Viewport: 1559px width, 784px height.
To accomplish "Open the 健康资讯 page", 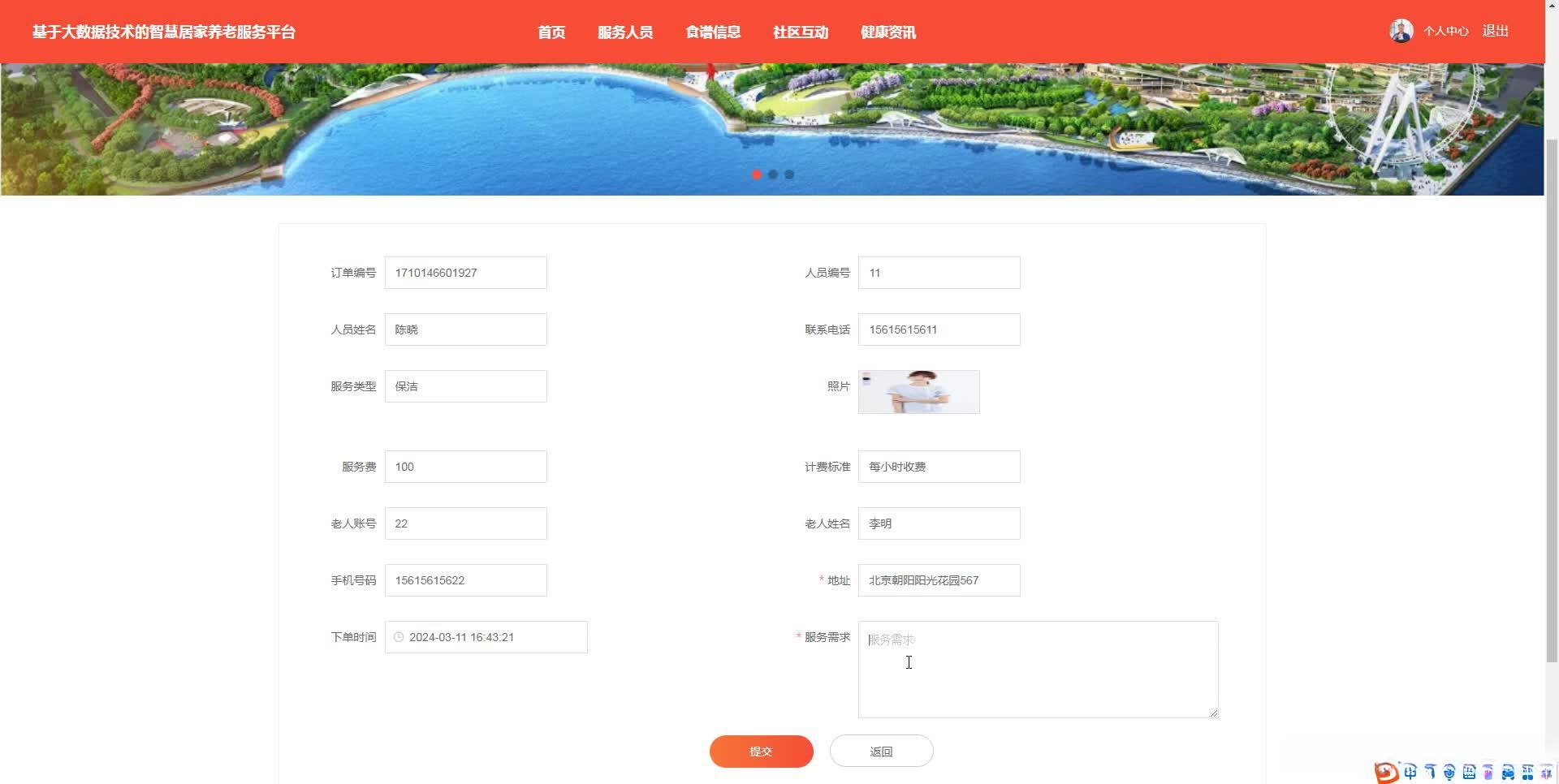I will (887, 32).
